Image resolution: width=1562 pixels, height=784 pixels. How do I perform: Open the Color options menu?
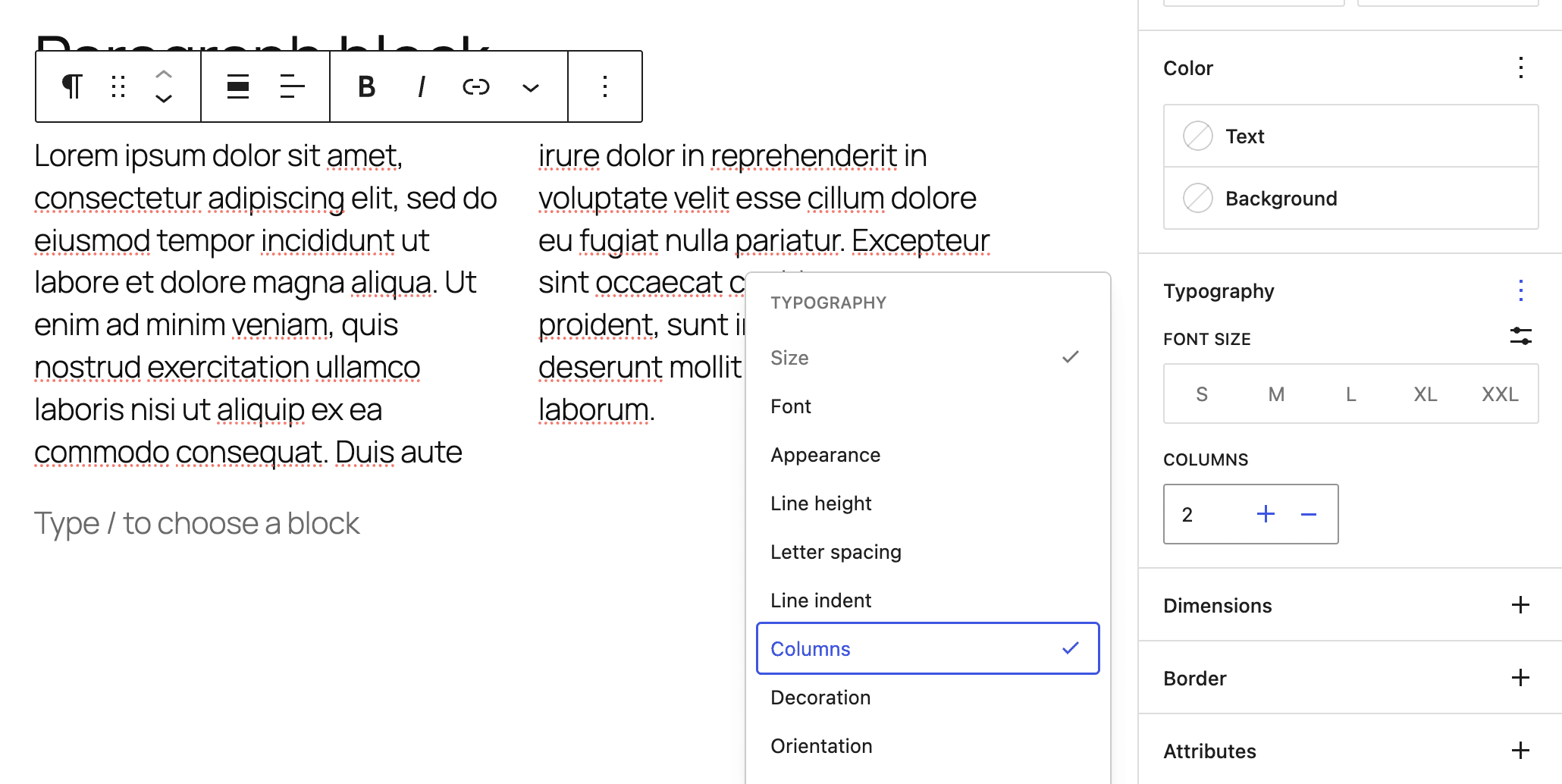pyautogui.click(x=1520, y=68)
